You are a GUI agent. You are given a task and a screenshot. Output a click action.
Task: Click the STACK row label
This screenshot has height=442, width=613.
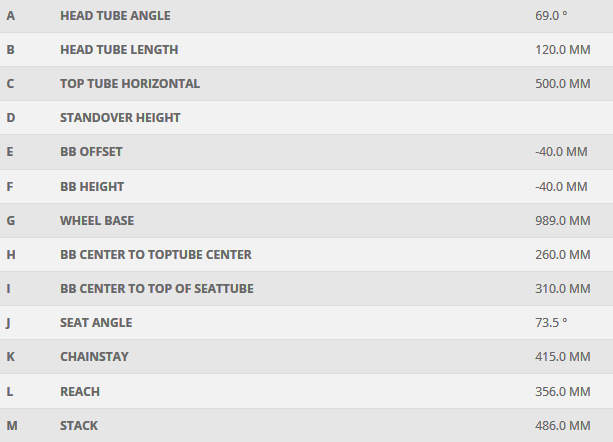click(x=79, y=426)
